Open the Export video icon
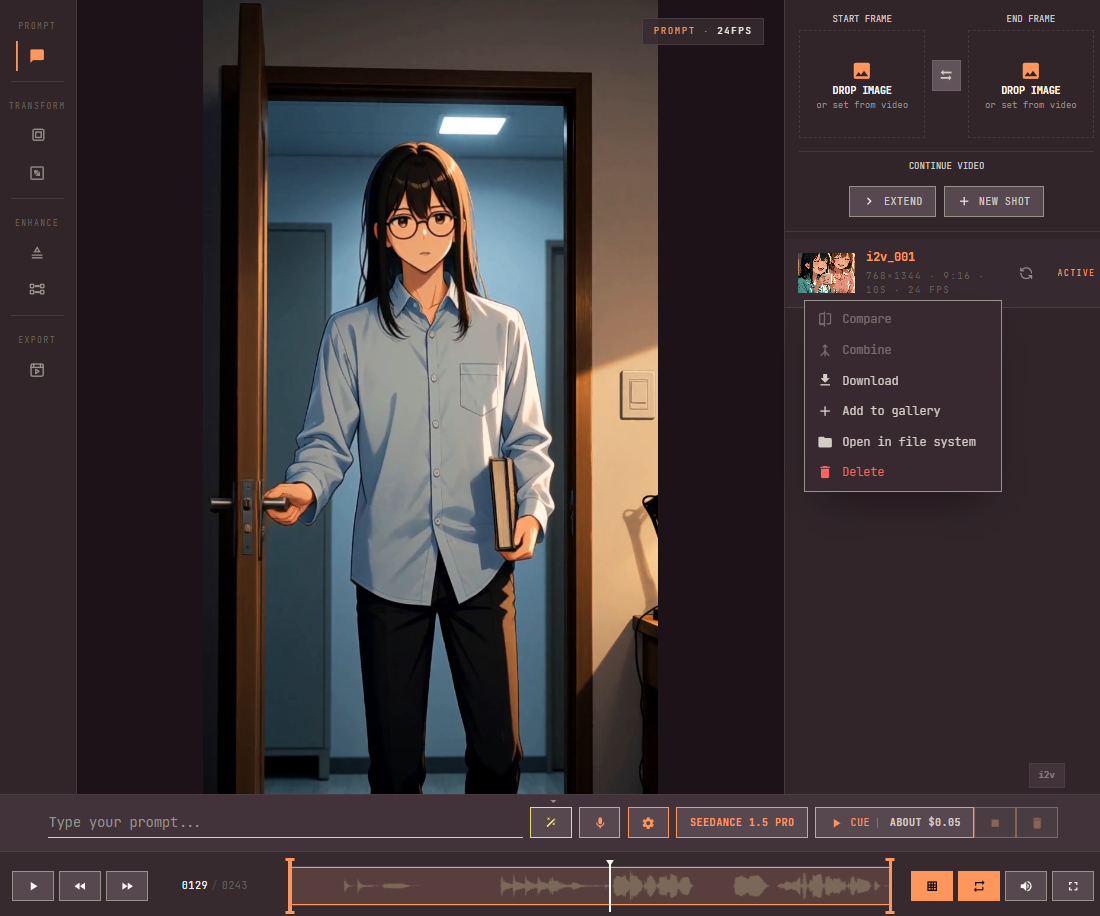 [37, 370]
